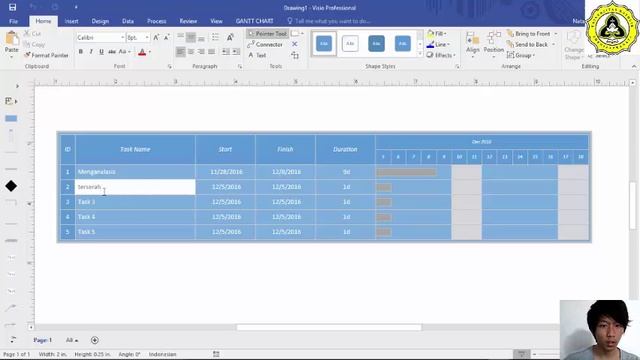
Task: Apply the last blue shape style thumbnail
Action: [402, 44]
